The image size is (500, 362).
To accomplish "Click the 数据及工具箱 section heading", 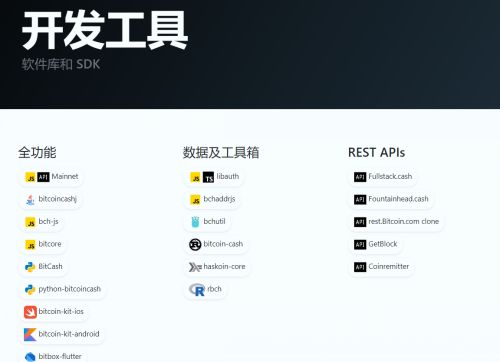I will (x=221, y=153).
